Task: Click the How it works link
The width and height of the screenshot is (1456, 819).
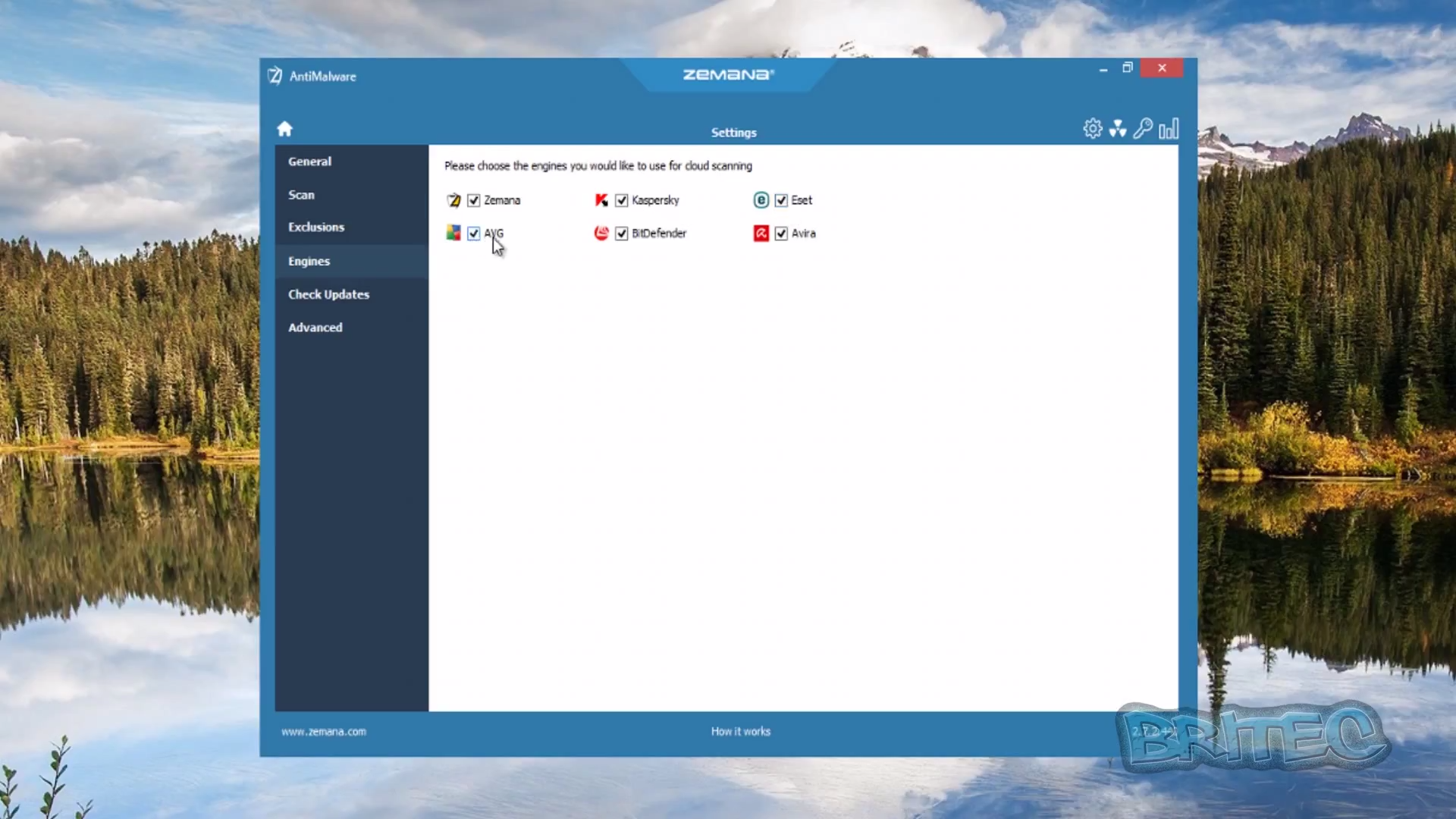Action: coord(740,732)
